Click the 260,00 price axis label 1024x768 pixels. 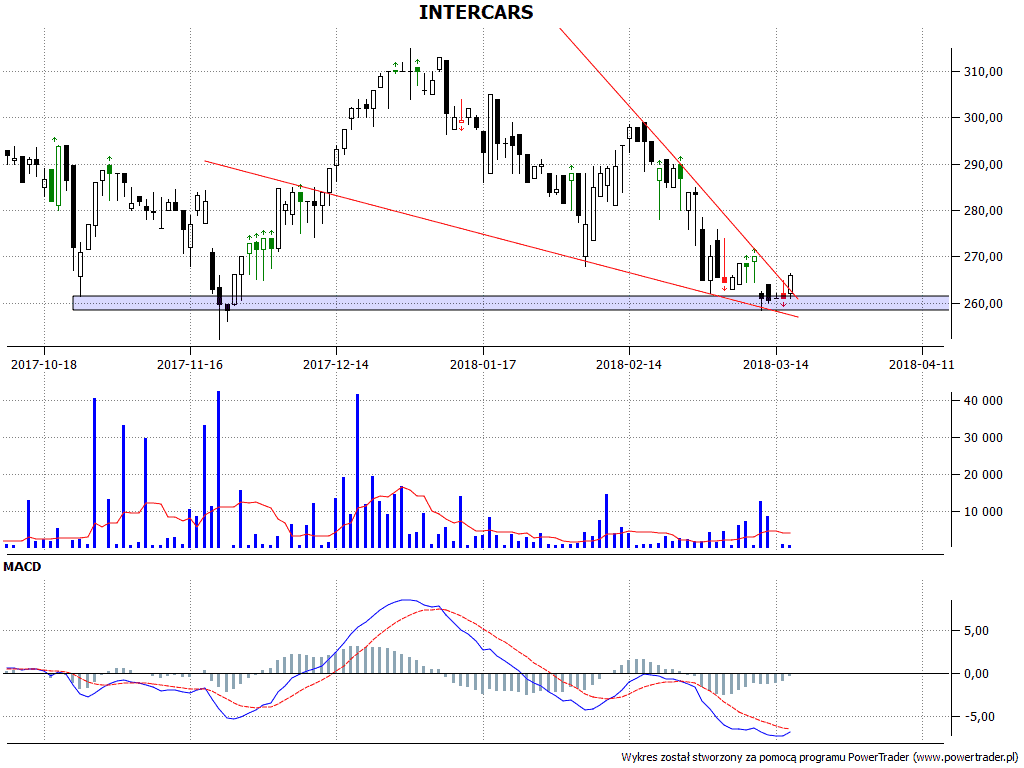coord(984,304)
